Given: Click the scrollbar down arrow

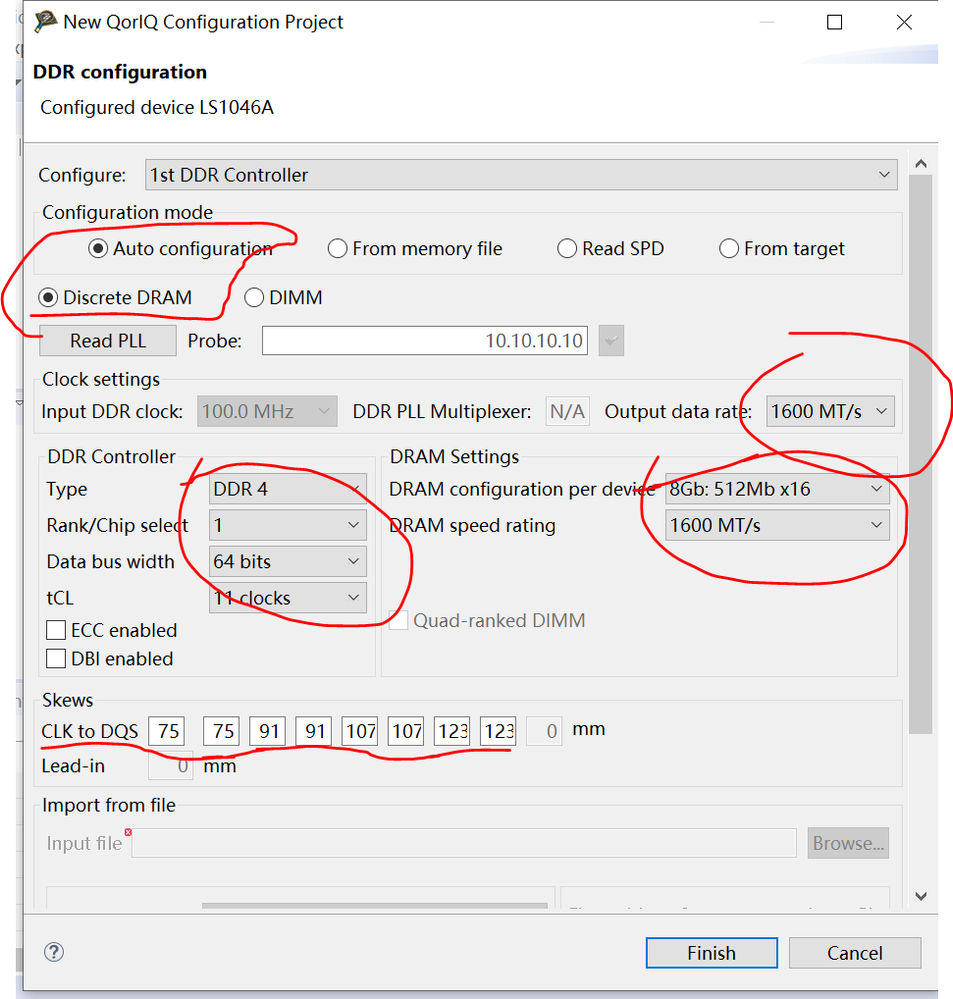Looking at the screenshot, I should point(921,896).
